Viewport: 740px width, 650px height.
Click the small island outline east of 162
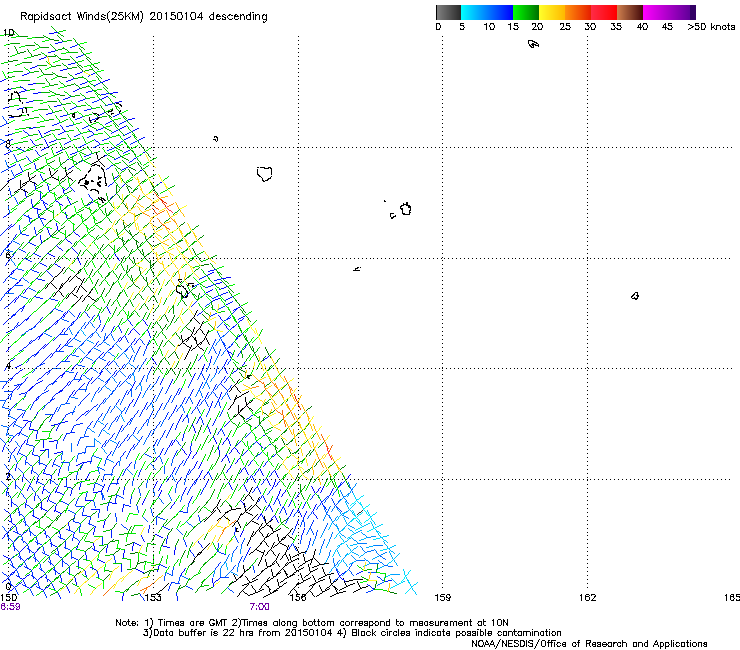pyautogui.click(x=635, y=296)
